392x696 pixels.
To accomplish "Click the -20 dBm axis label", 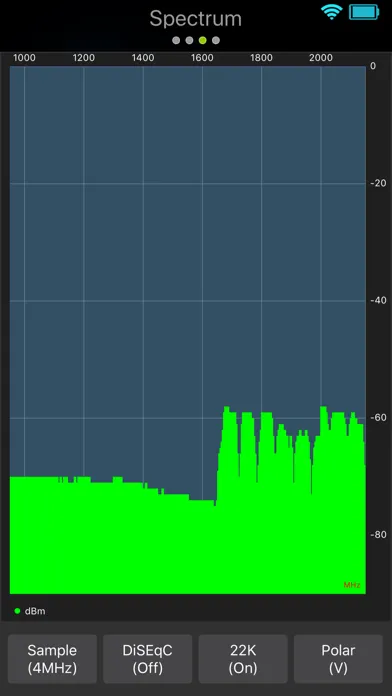I will pyautogui.click(x=378, y=183).
